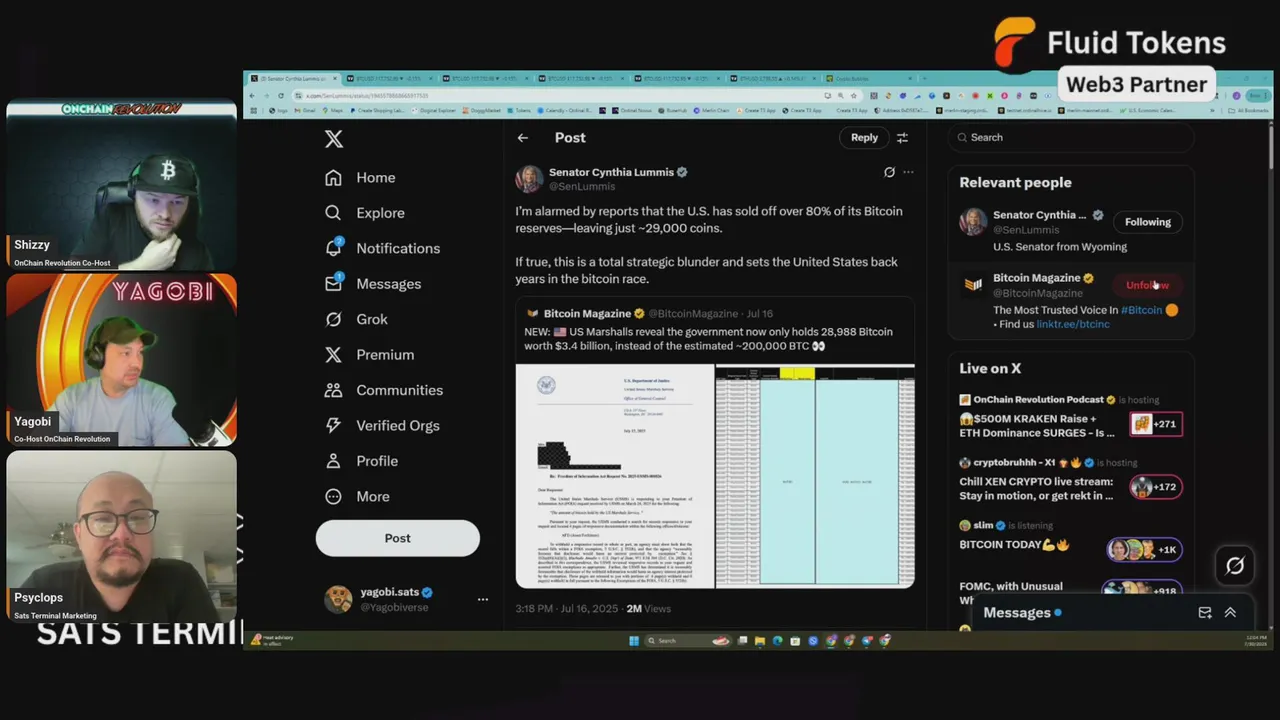
Task: Switch to the second BTCUSD browser tab
Action: point(485,79)
